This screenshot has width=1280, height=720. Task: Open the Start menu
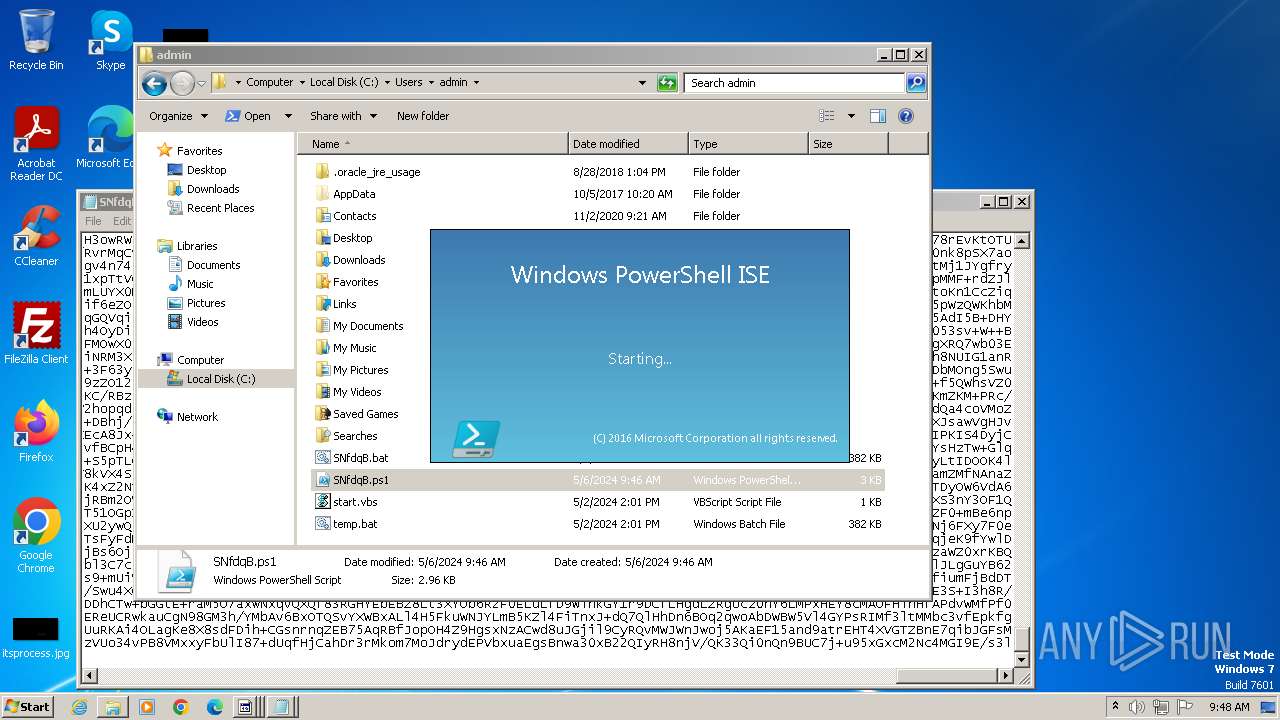(27, 706)
